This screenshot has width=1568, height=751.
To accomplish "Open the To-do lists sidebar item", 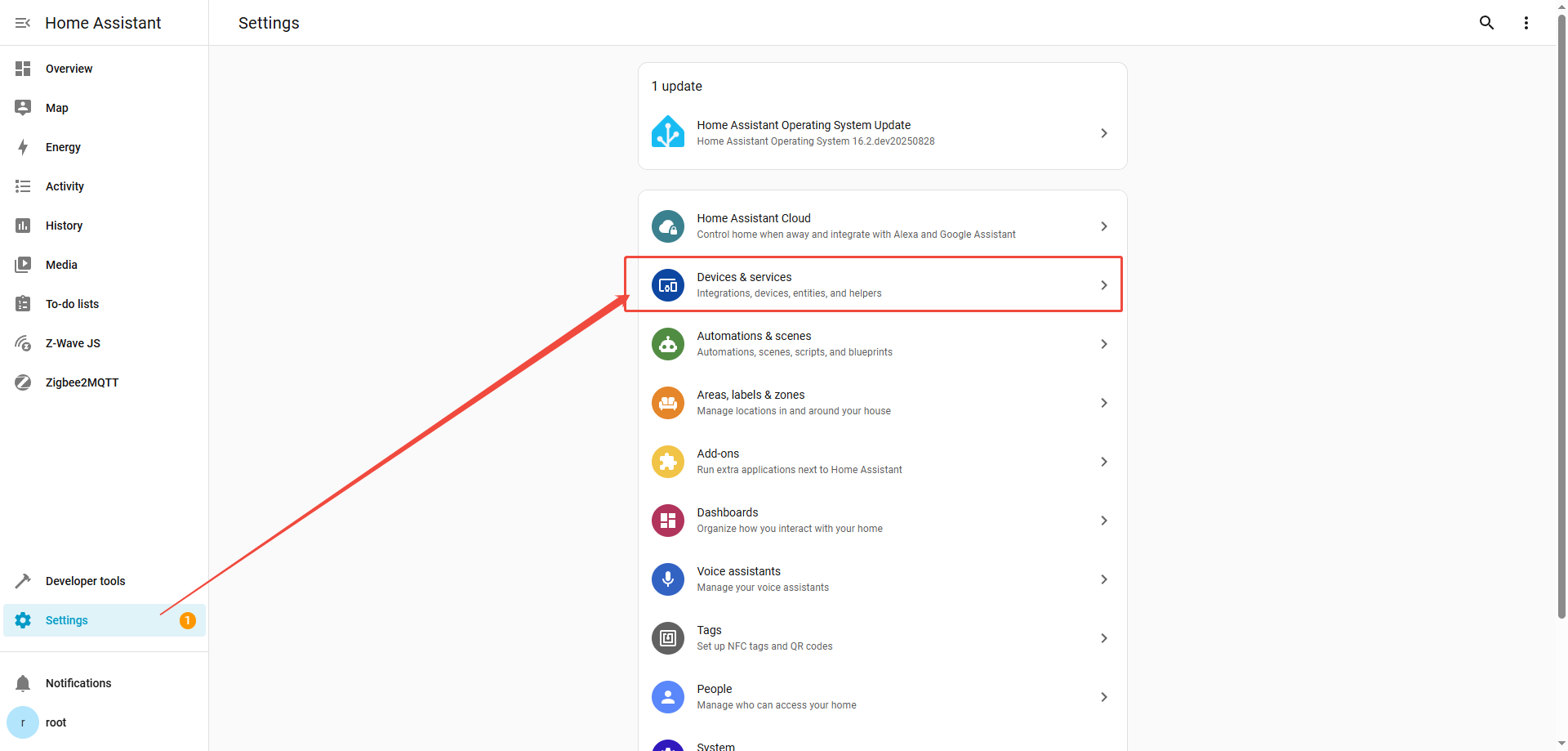I will [72, 304].
